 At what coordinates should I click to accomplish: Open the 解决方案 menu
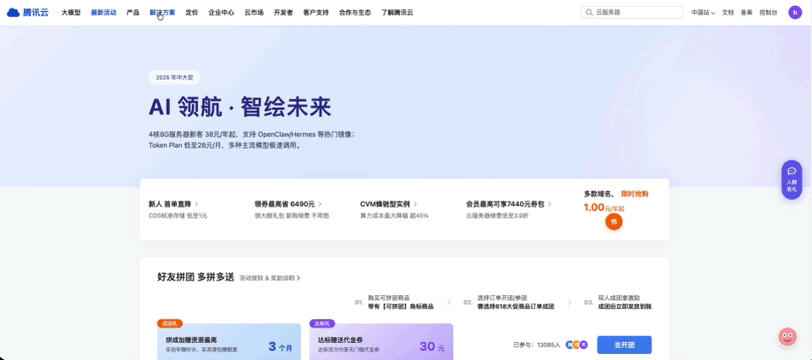pyautogui.click(x=163, y=12)
